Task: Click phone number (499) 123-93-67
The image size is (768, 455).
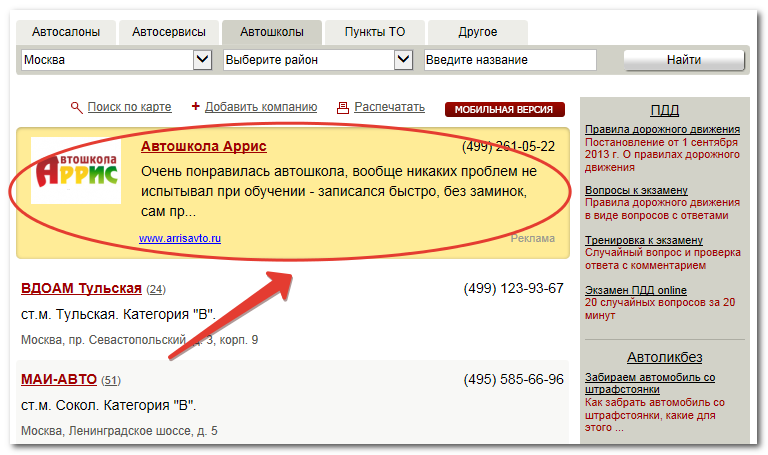Action: click(x=513, y=288)
